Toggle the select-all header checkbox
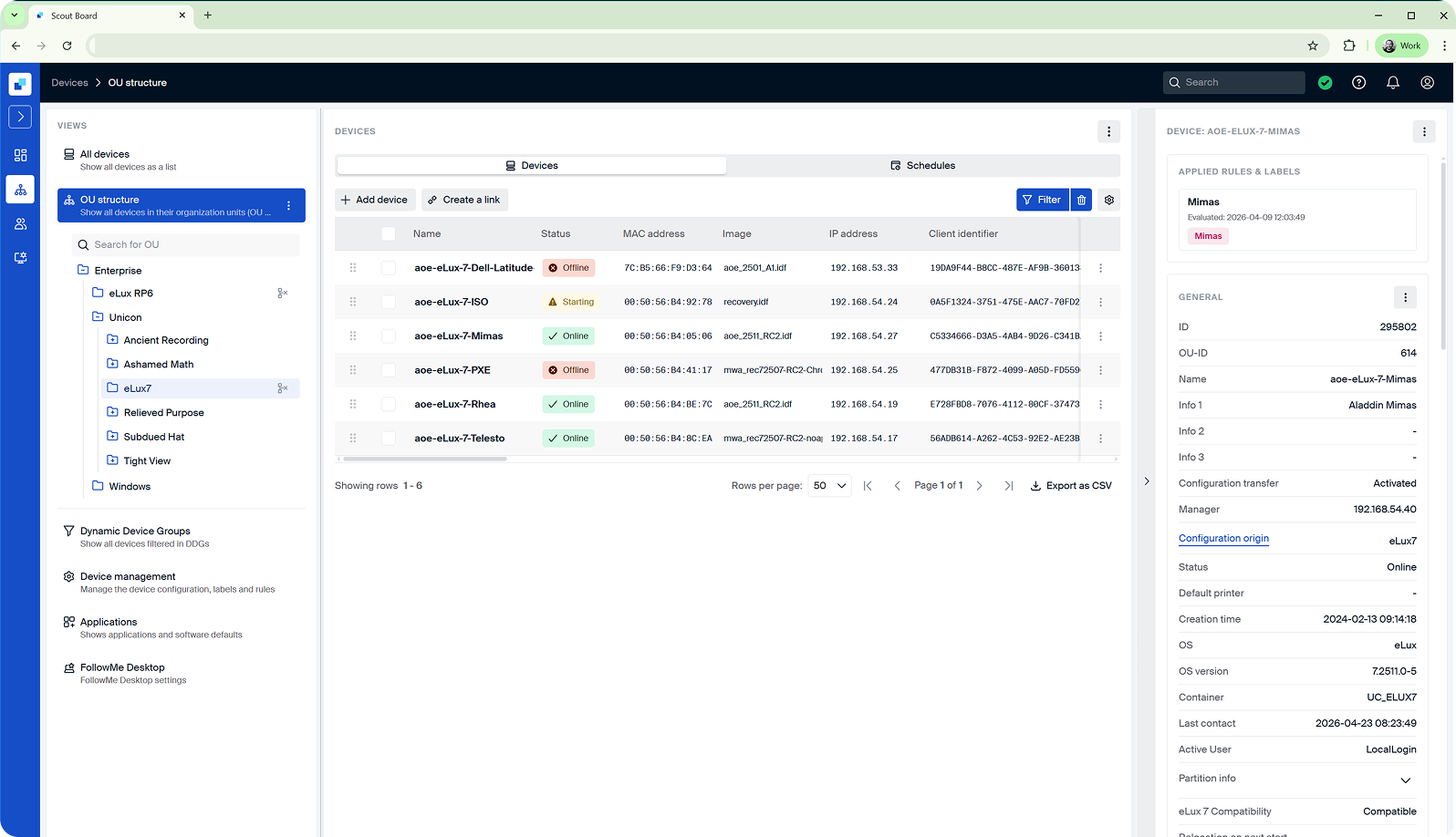This screenshot has height=837, width=1456. 389,234
